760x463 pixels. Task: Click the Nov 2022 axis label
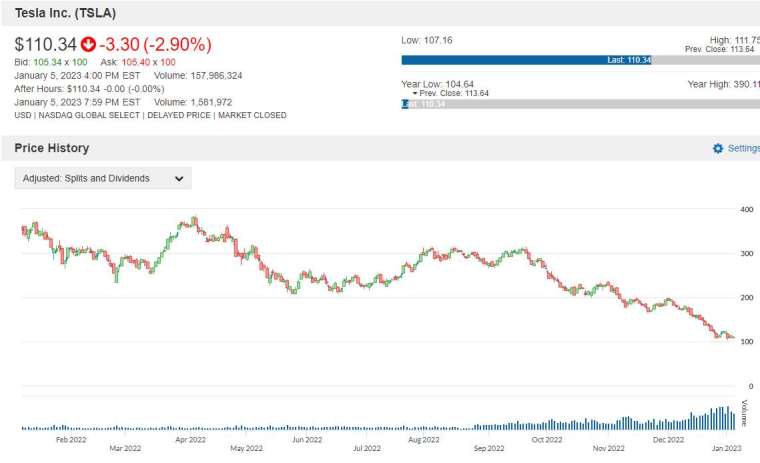pos(609,448)
